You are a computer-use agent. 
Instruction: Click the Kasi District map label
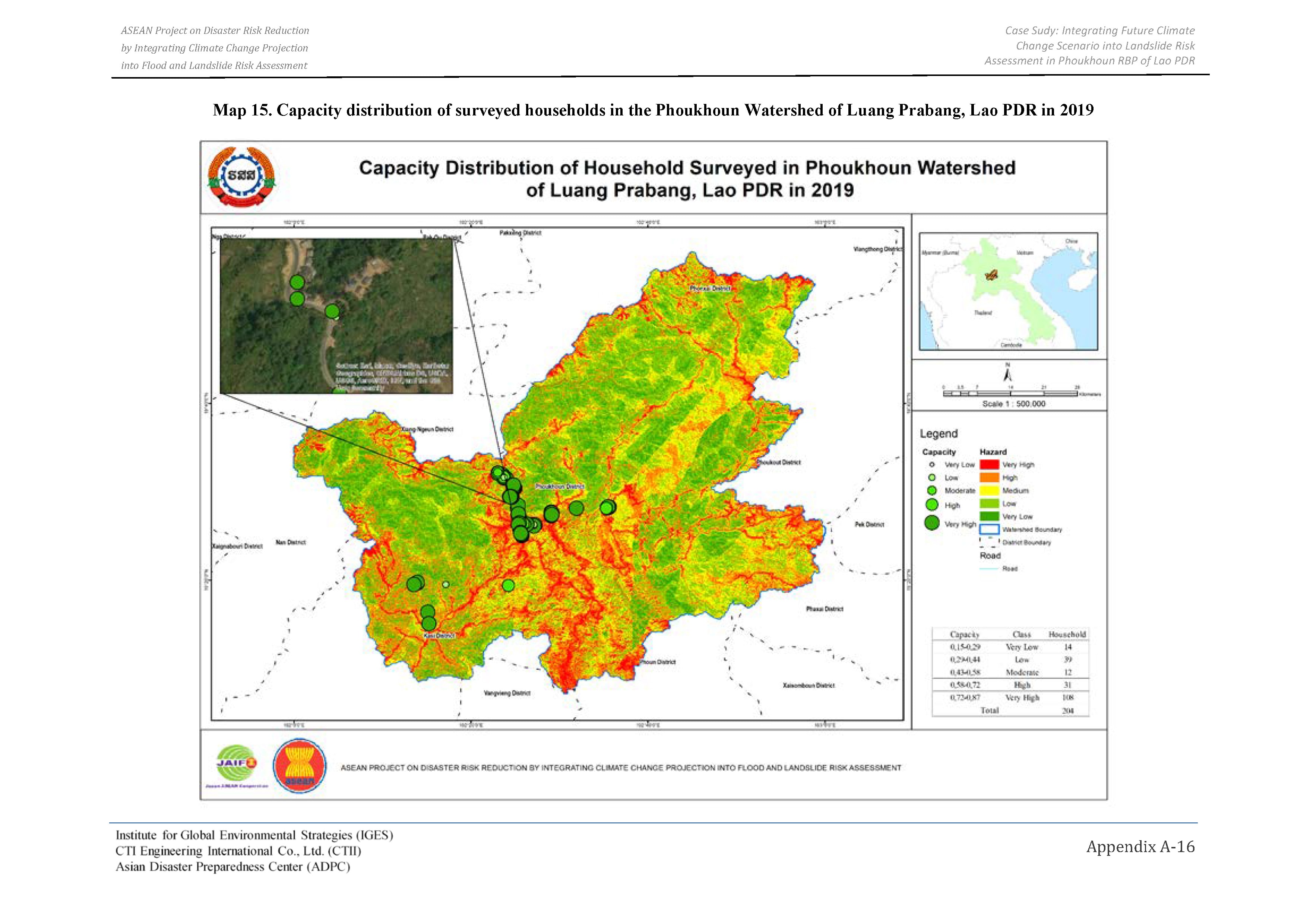click(440, 635)
